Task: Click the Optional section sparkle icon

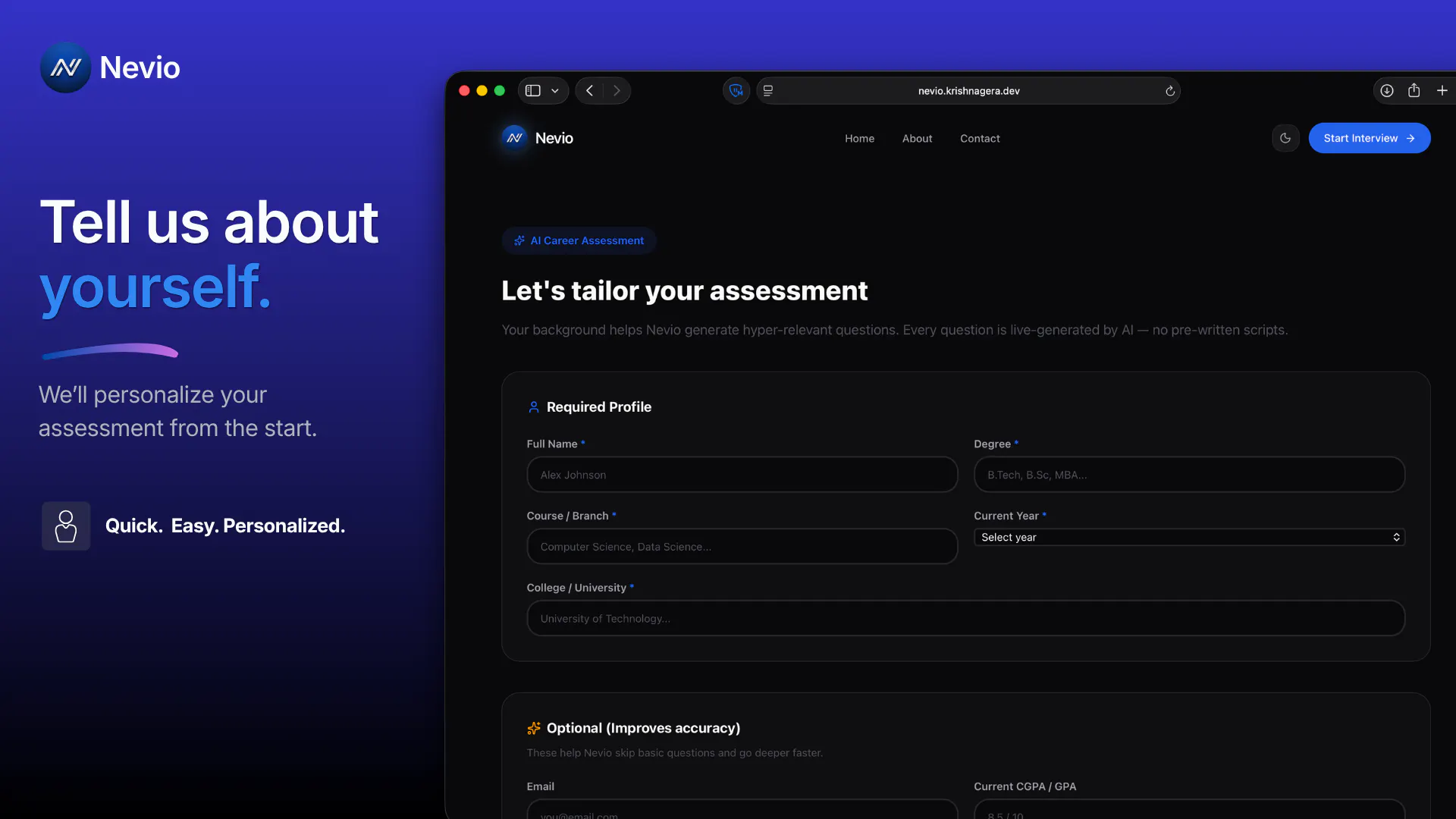Action: (x=534, y=728)
